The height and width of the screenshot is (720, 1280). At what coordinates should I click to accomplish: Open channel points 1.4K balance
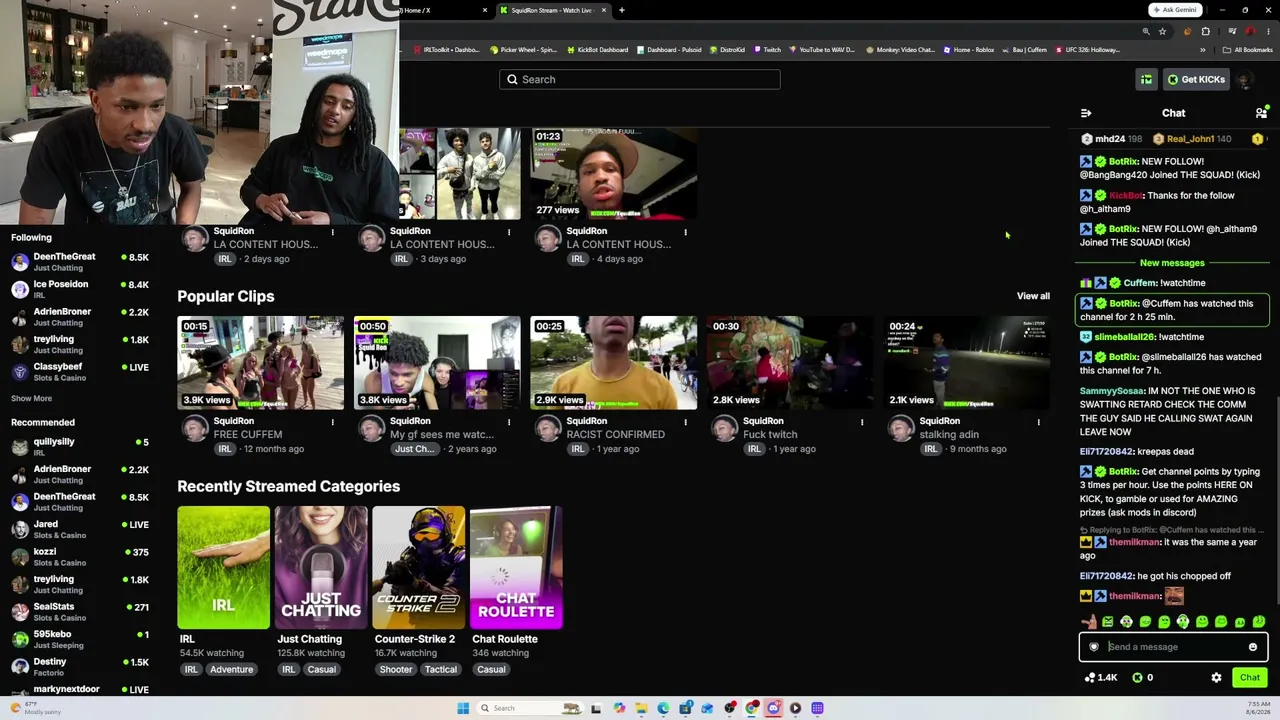pyautogui.click(x=1100, y=678)
